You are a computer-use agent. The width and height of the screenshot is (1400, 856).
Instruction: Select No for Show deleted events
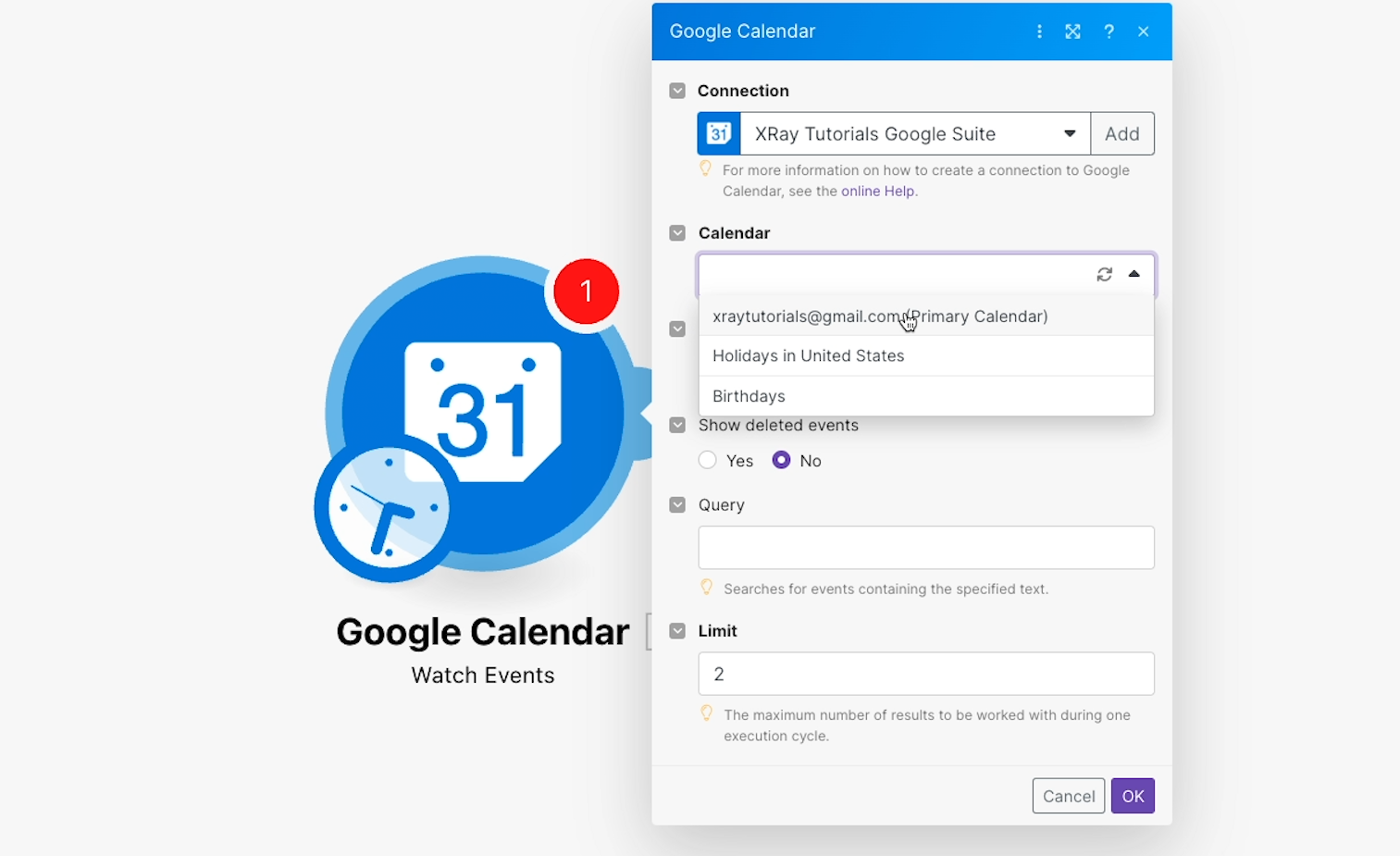[x=782, y=460]
